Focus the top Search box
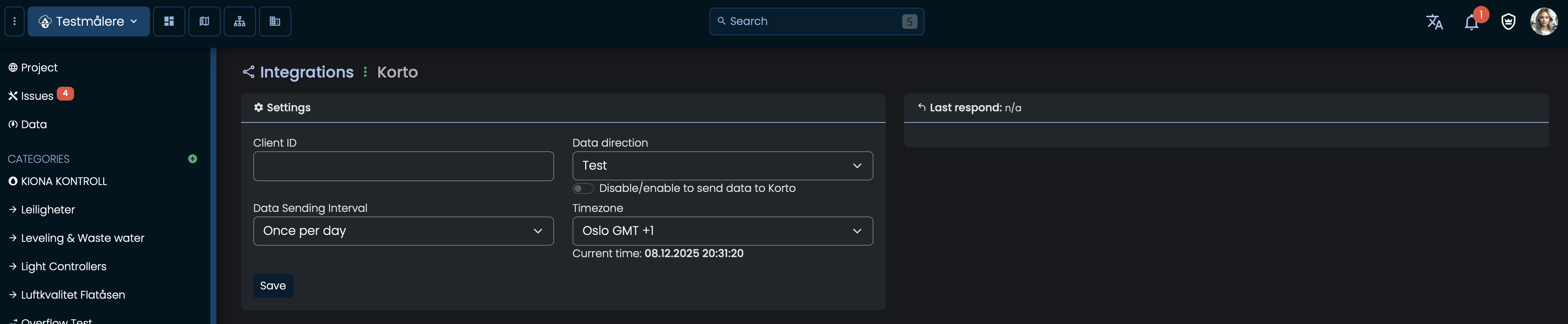The width and height of the screenshot is (1568, 324). pyautogui.click(x=816, y=21)
